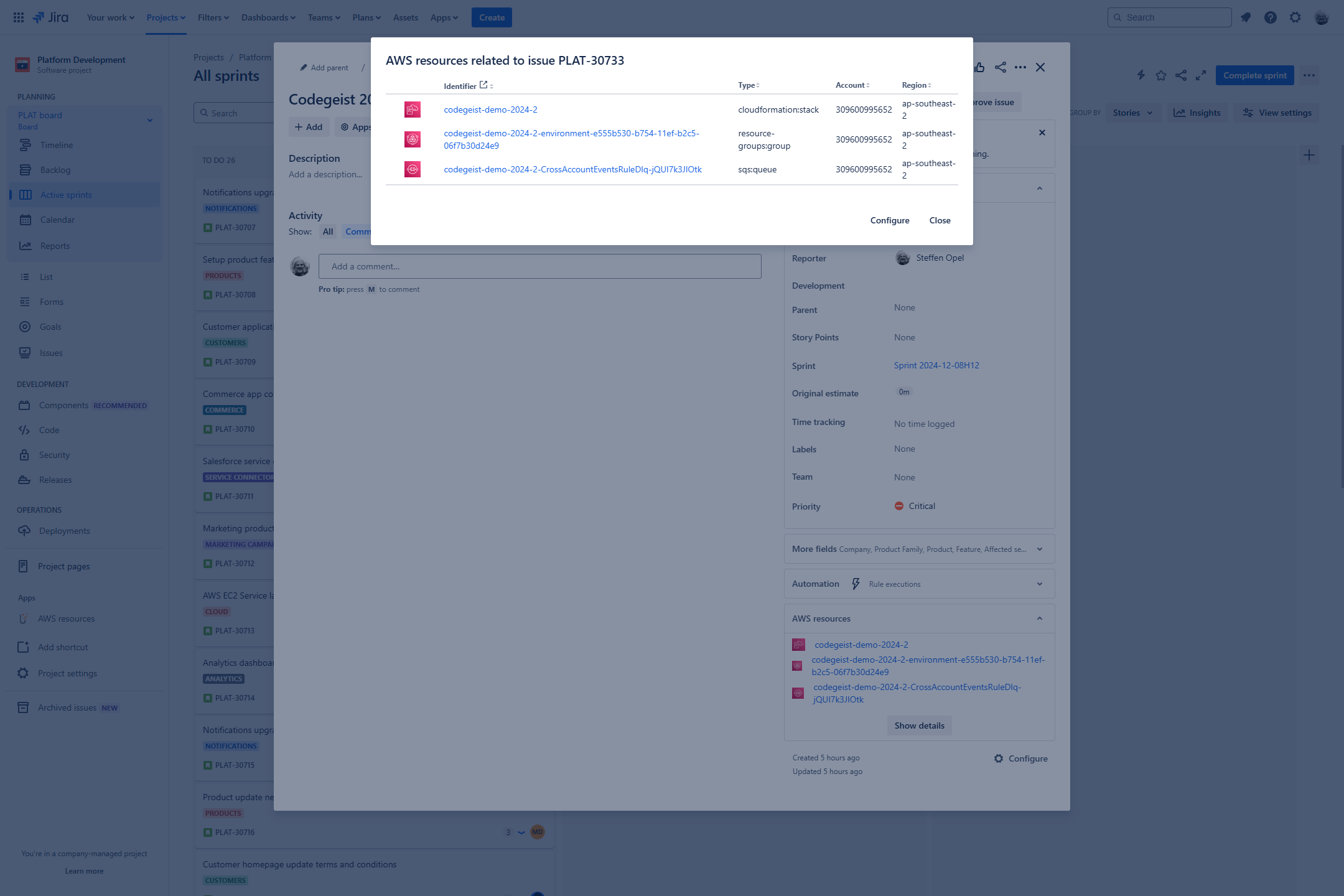The height and width of the screenshot is (896, 1344).
Task: Click the CloudFormation stack resource icon
Action: click(x=412, y=110)
